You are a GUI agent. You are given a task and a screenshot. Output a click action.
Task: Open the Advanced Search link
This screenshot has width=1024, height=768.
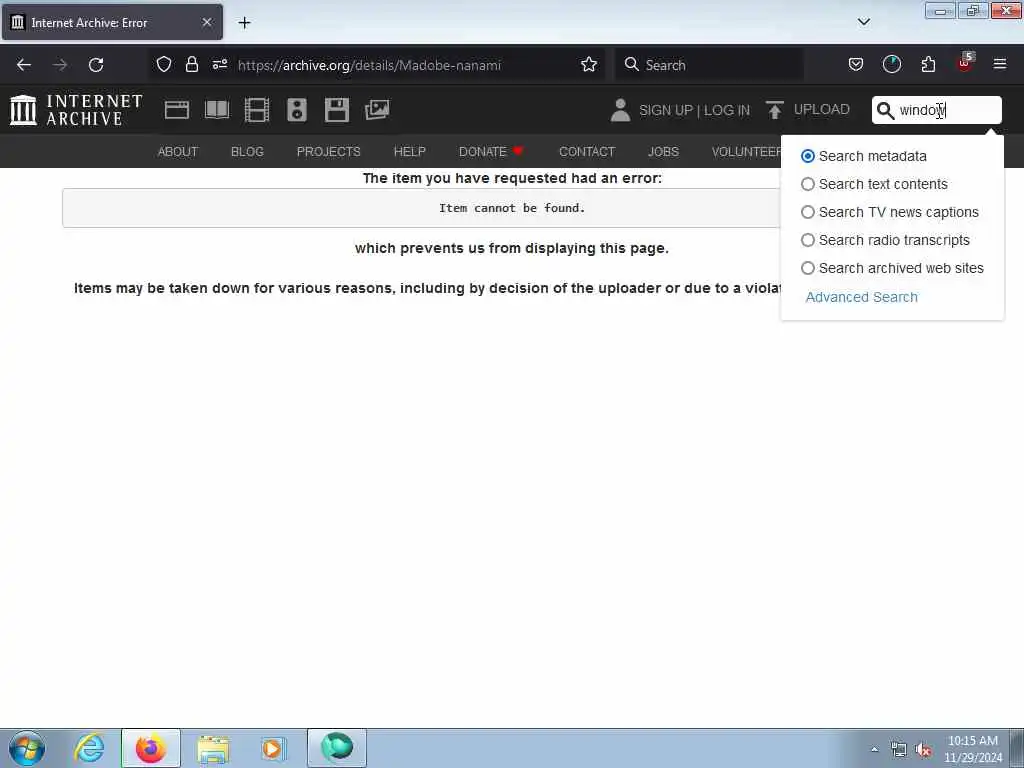(x=861, y=297)
